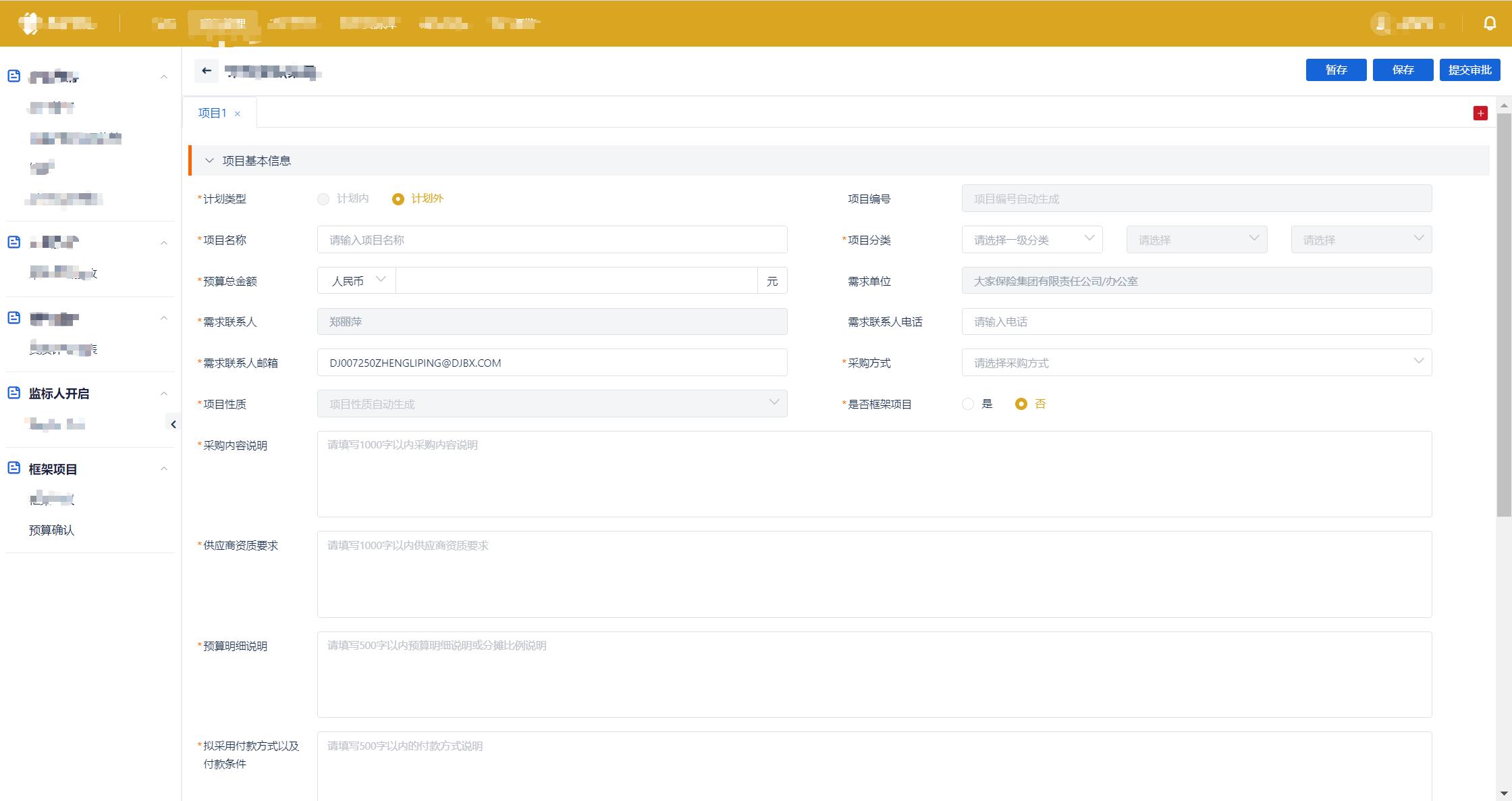Click the 保存 button

[x=1403, y=70]
